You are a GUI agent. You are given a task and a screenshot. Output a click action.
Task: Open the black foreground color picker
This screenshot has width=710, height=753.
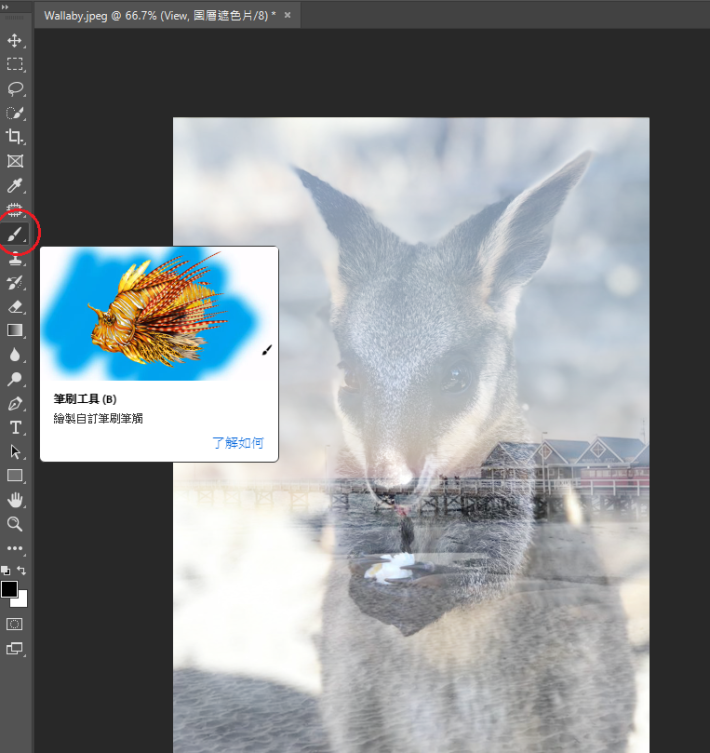[9, 589]
